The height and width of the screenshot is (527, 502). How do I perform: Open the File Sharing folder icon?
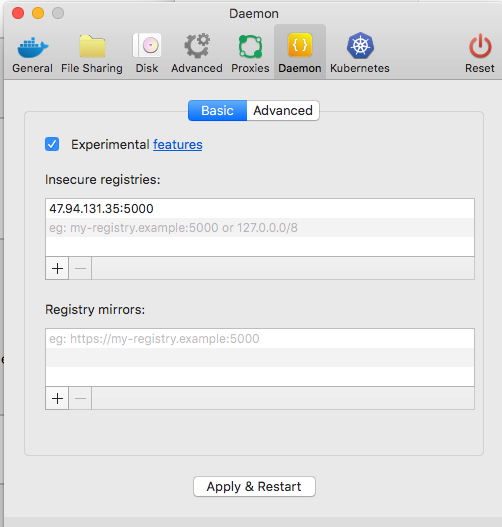(92, 46)
